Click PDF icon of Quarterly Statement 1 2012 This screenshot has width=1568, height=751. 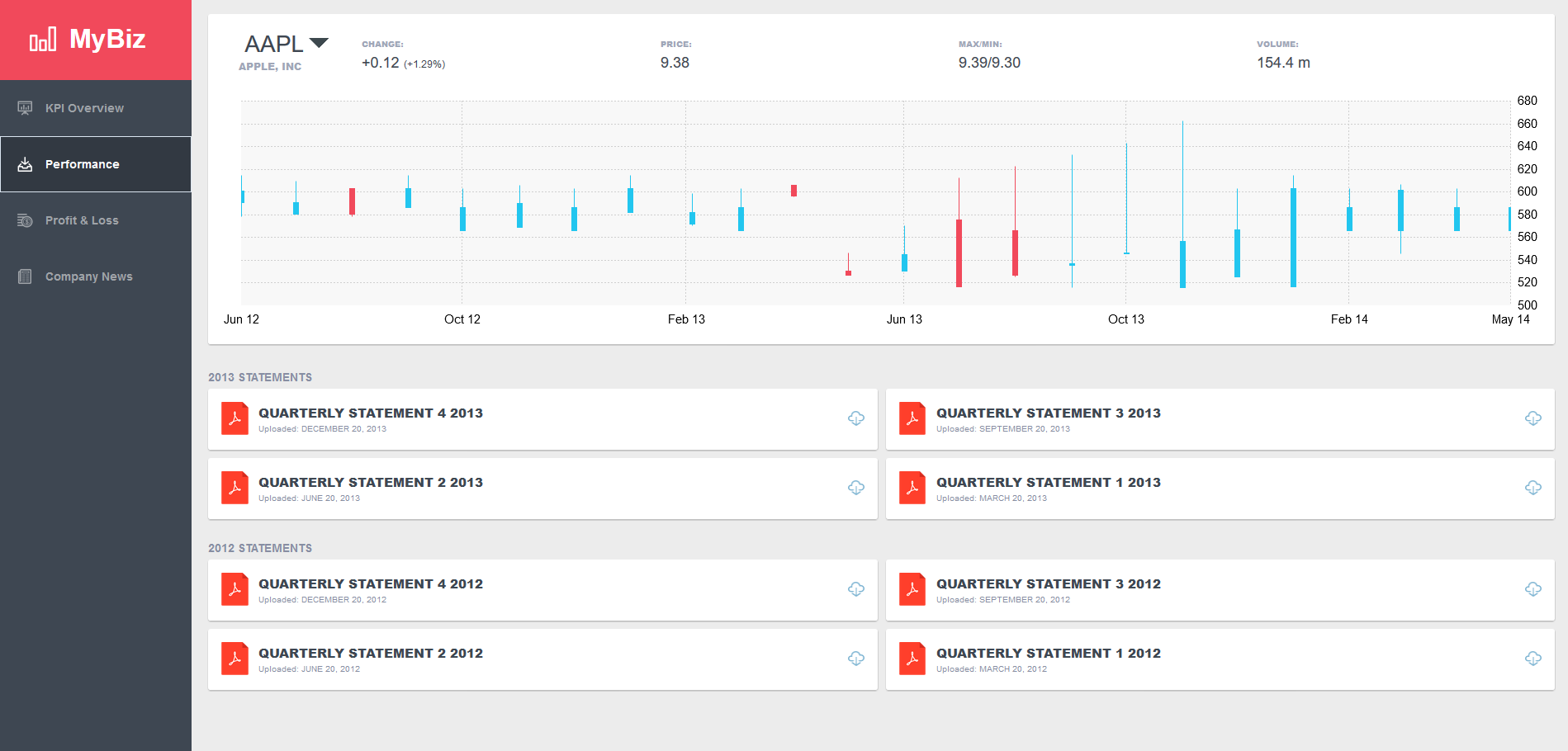point(912,659)
